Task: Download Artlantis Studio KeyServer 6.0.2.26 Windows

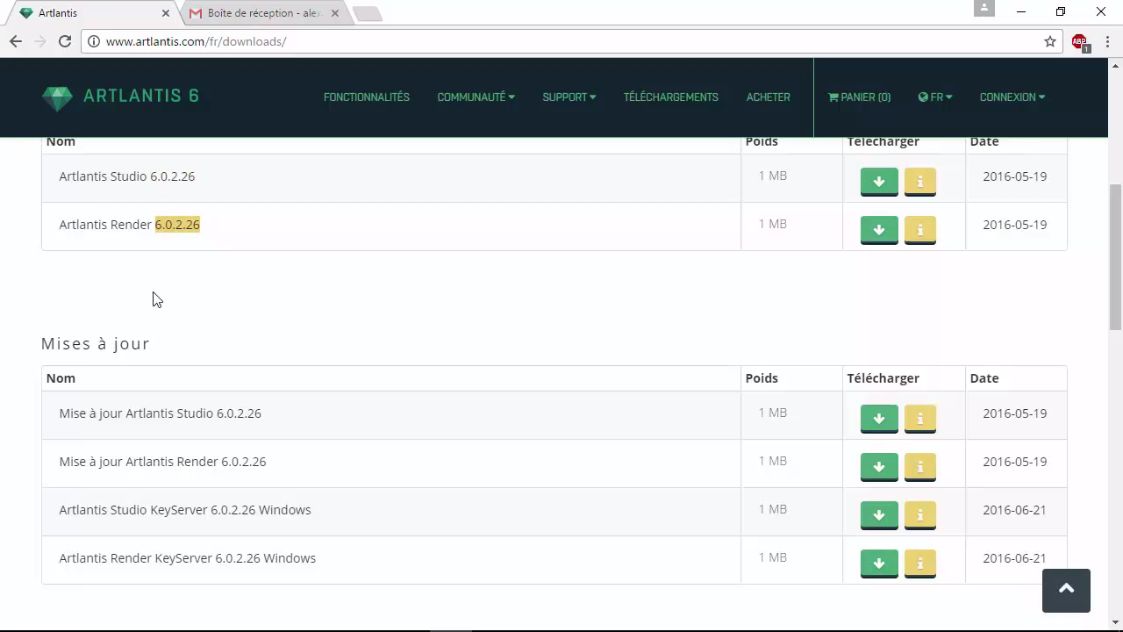Action: [879, 514]
